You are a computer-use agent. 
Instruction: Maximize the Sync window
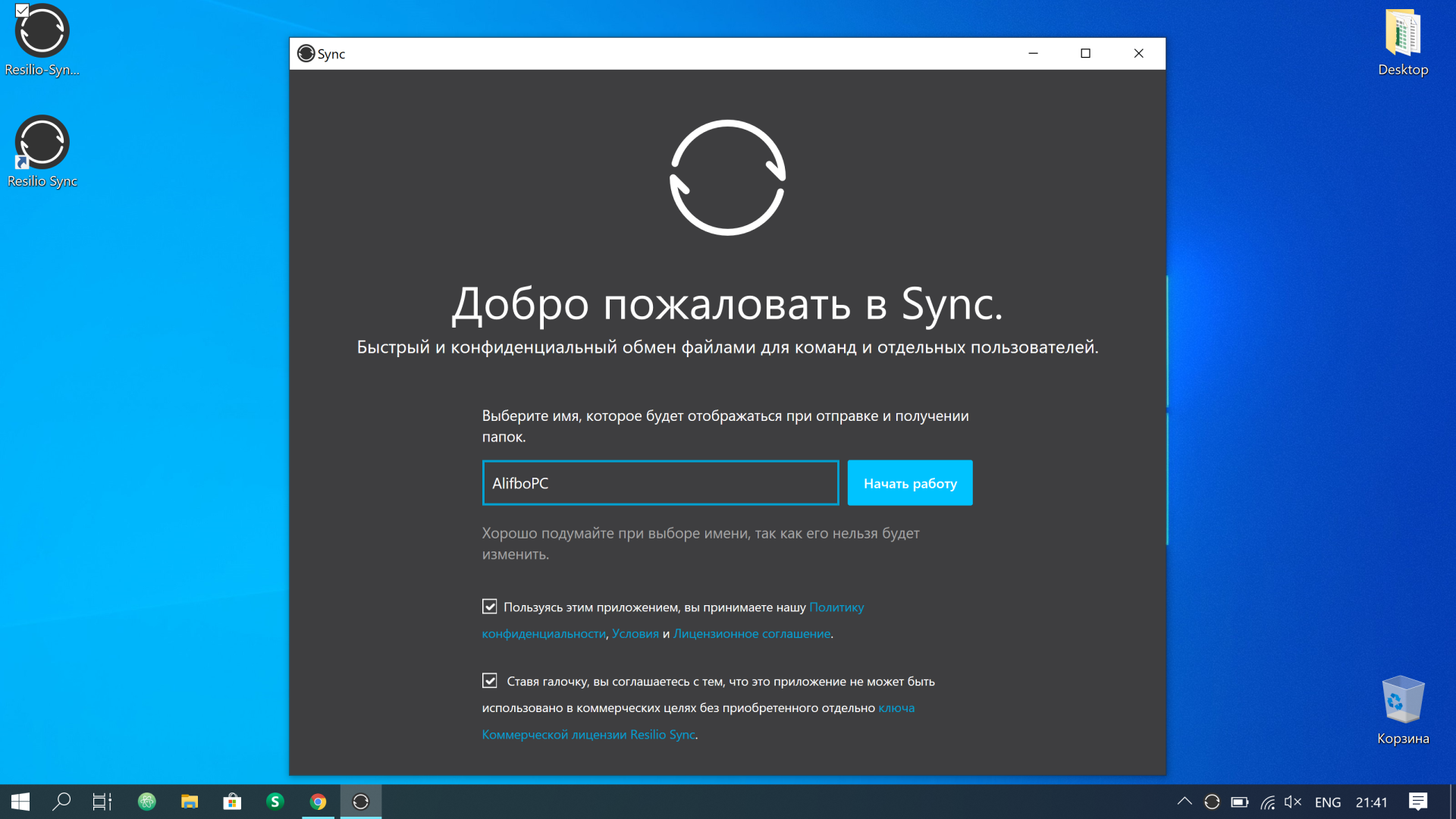[x=1086, y=53]
